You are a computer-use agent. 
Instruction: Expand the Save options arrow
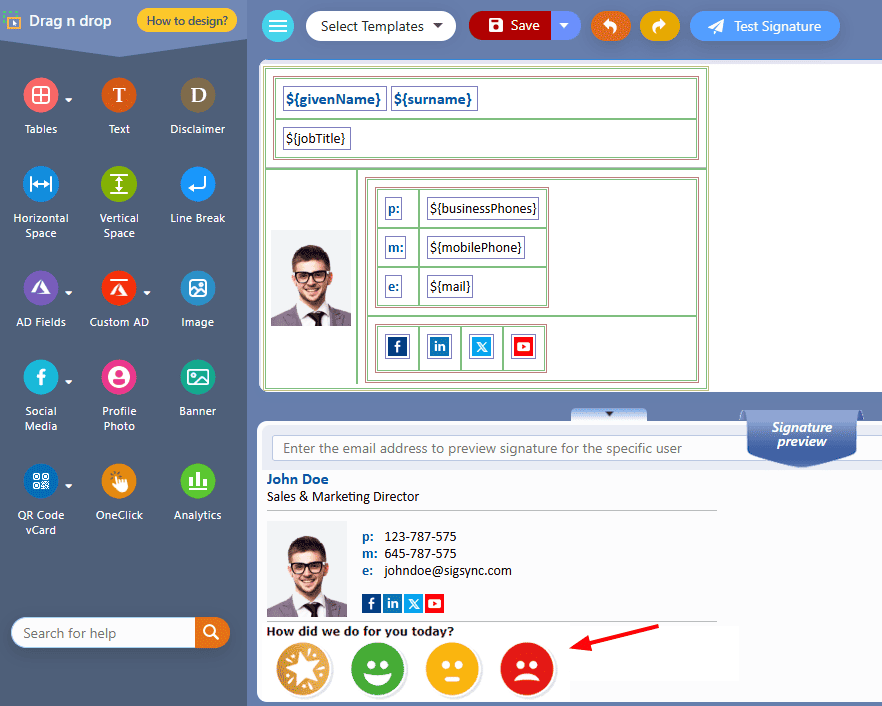[565, 26]
